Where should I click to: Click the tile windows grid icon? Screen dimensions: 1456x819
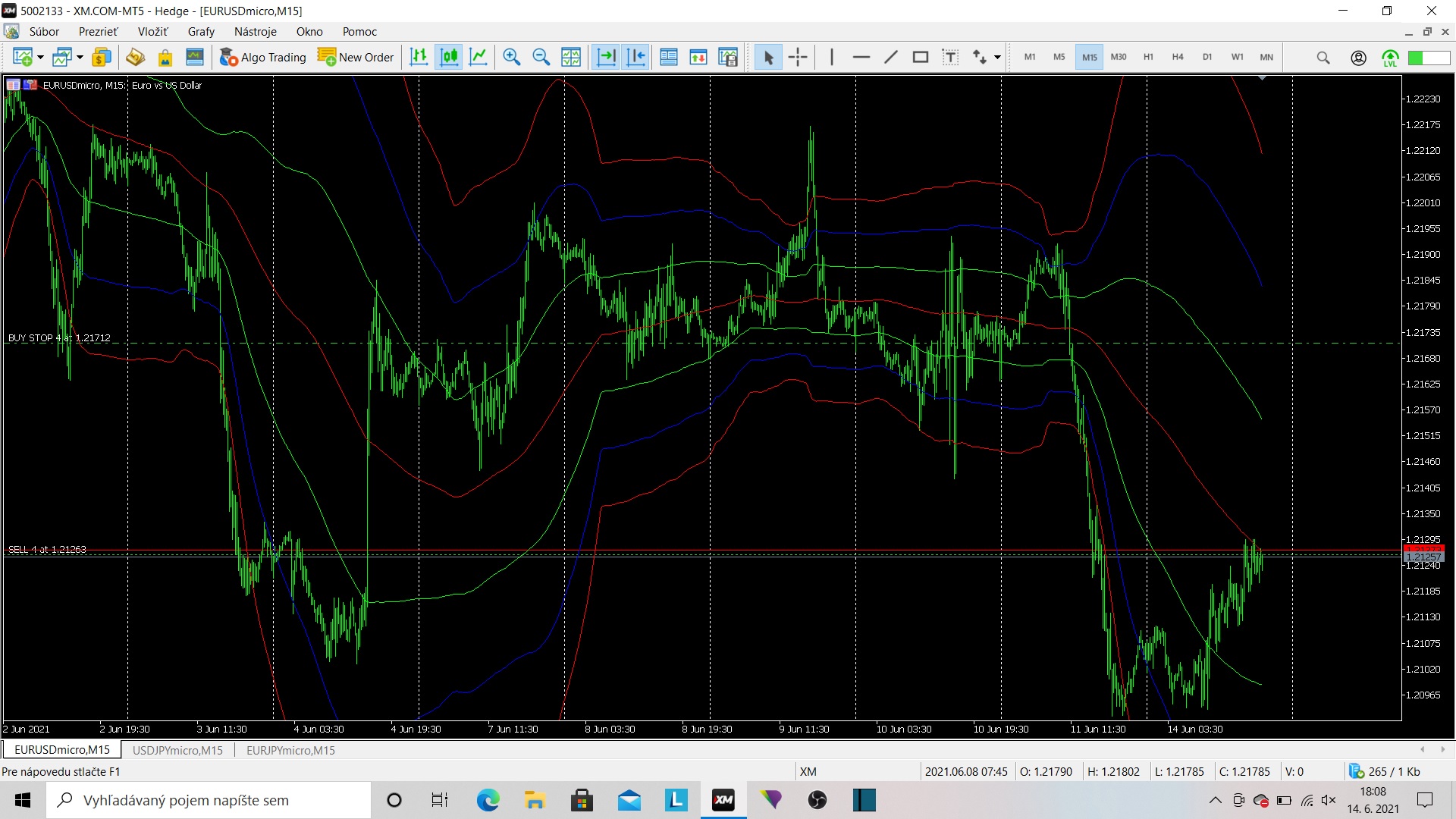pyautogui.click(x=571, y=57)
